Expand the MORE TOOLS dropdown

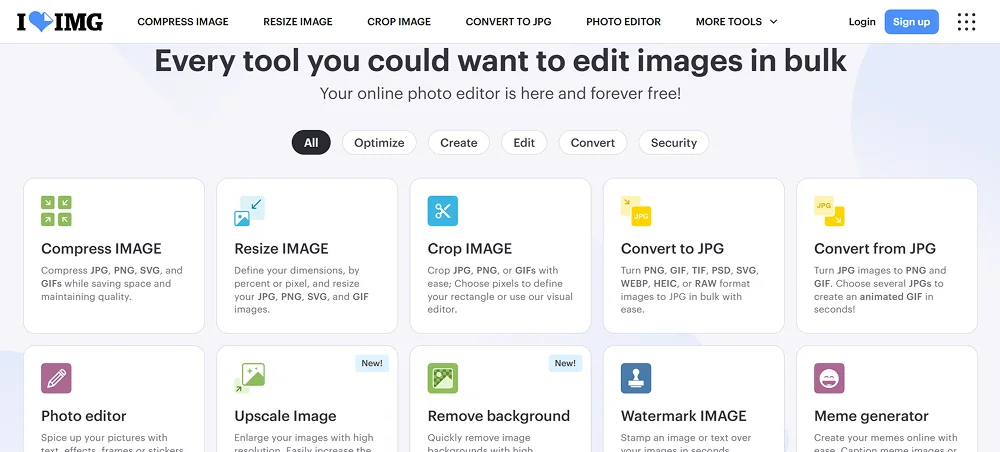tap(736, 22)
